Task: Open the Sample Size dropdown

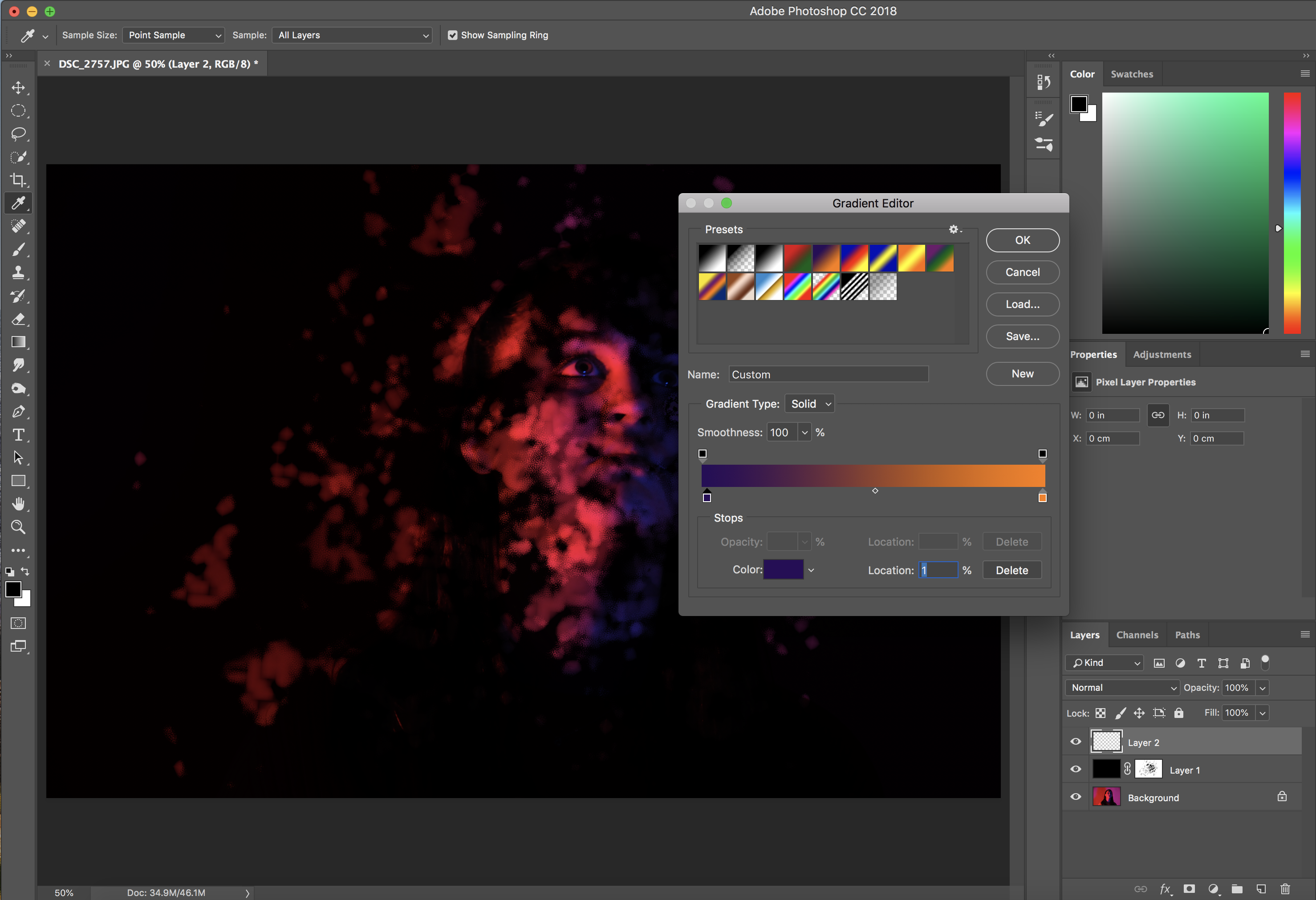Action: click(173, 35)
